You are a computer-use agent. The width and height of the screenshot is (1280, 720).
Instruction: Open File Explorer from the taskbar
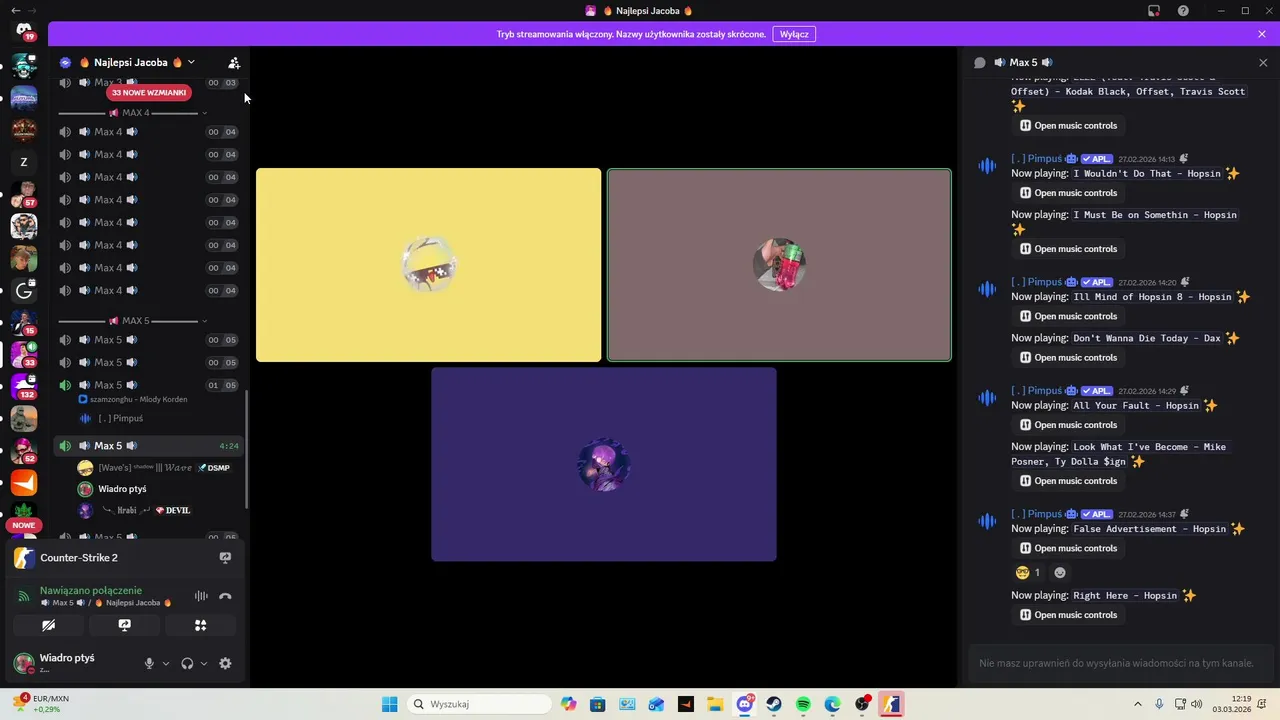point(715,704)
